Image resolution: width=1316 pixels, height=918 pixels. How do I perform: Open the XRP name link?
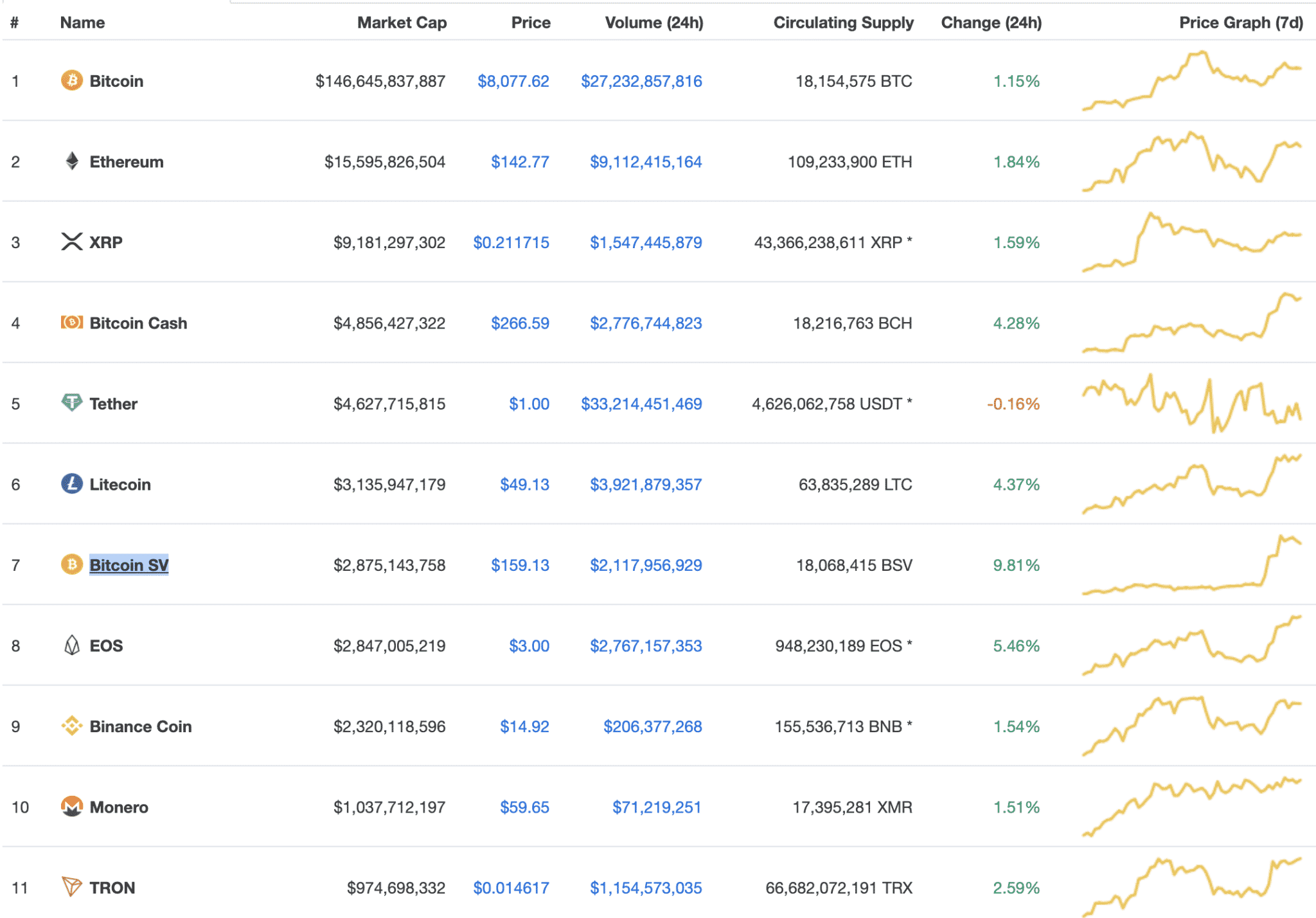click(106, 242)
